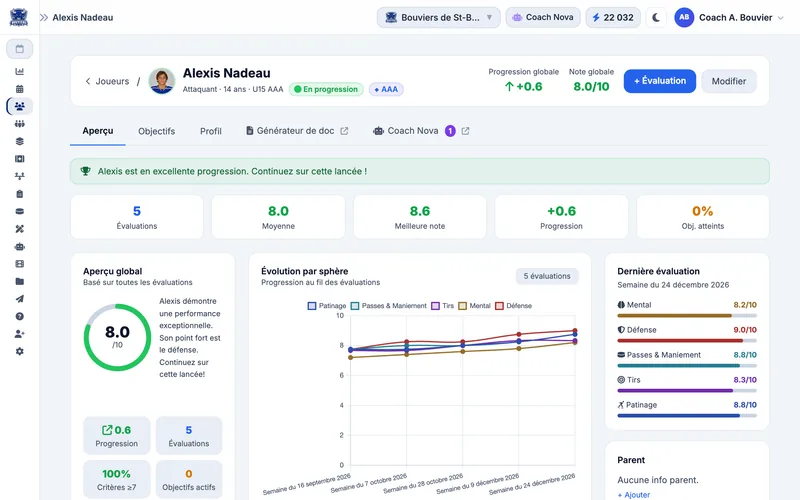Image resolution: width=800 pixels, height=500 pixels.
Task: Click Alexis Nadeau's profile photo
Action: point(162,81)
